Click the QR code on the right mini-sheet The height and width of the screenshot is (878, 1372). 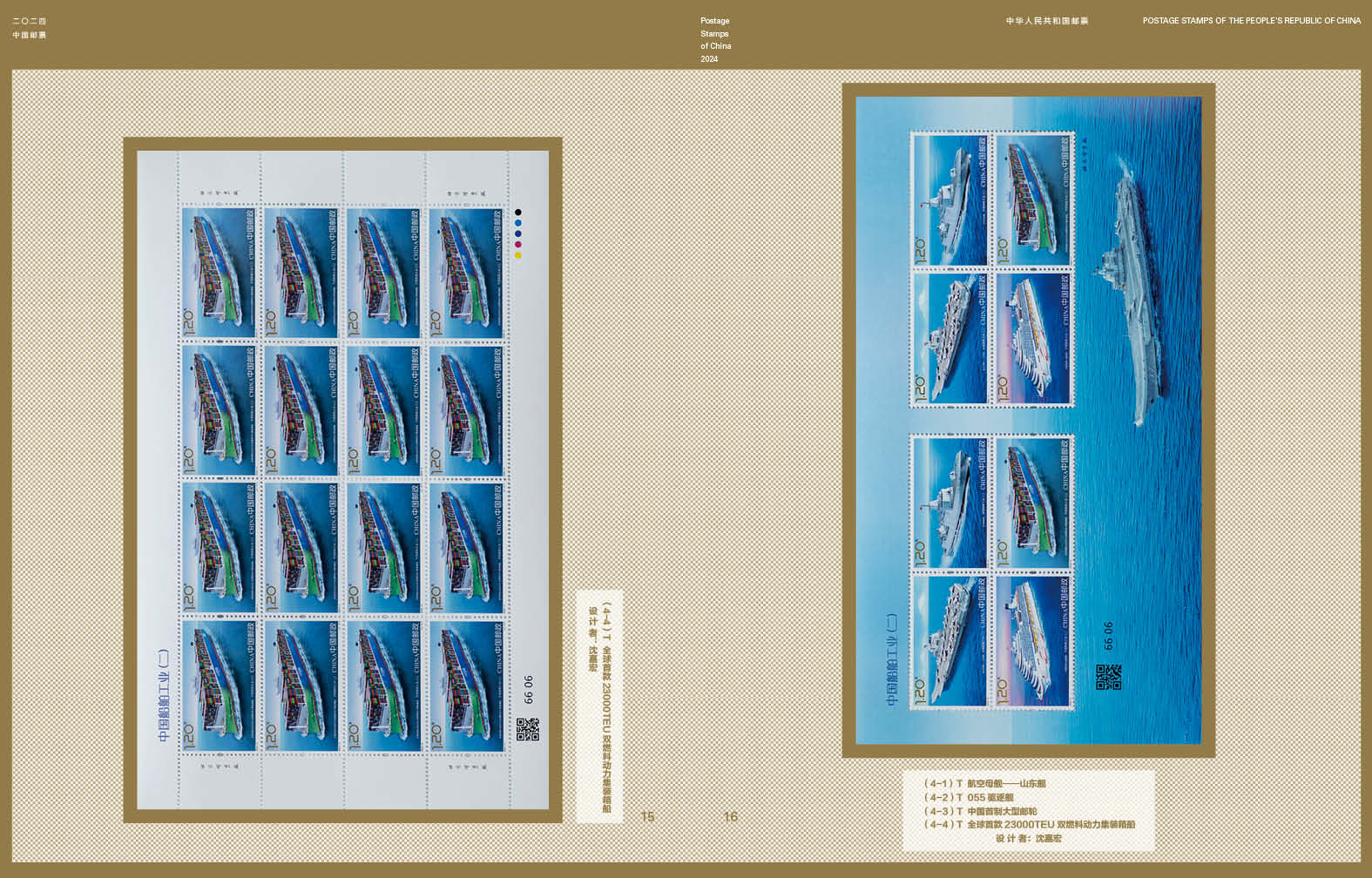[x=1108, y=677]
